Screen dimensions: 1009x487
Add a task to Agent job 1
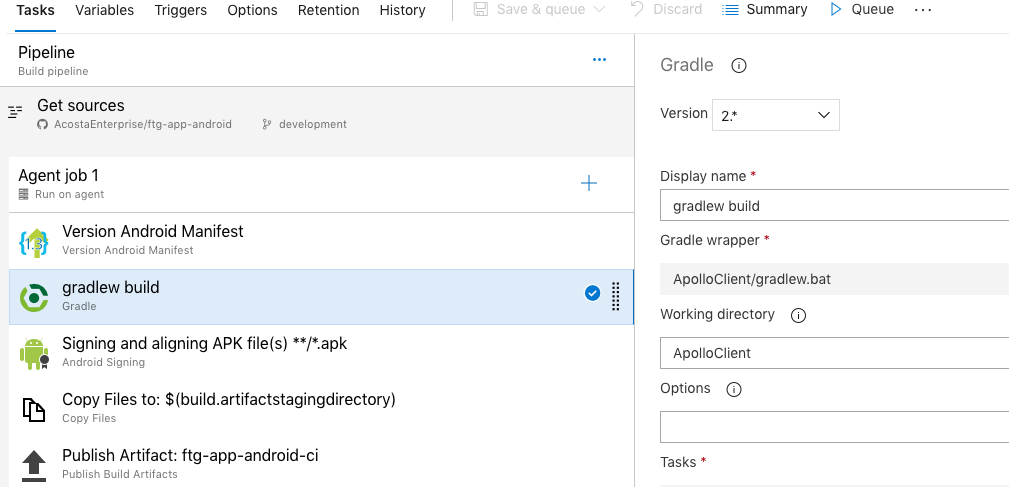click(589, 183)
